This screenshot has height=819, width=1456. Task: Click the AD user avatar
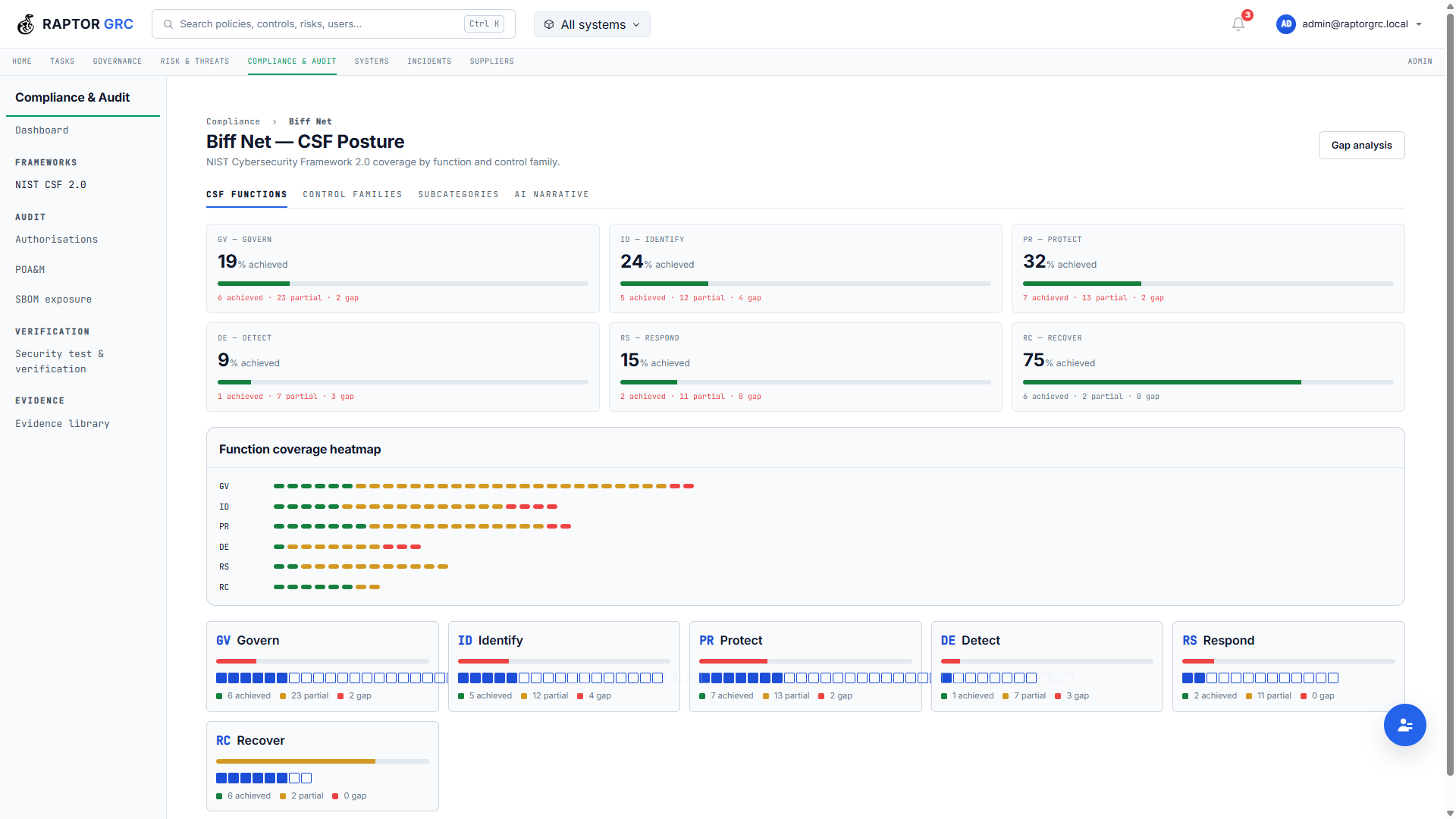[x=1286, y=24]
